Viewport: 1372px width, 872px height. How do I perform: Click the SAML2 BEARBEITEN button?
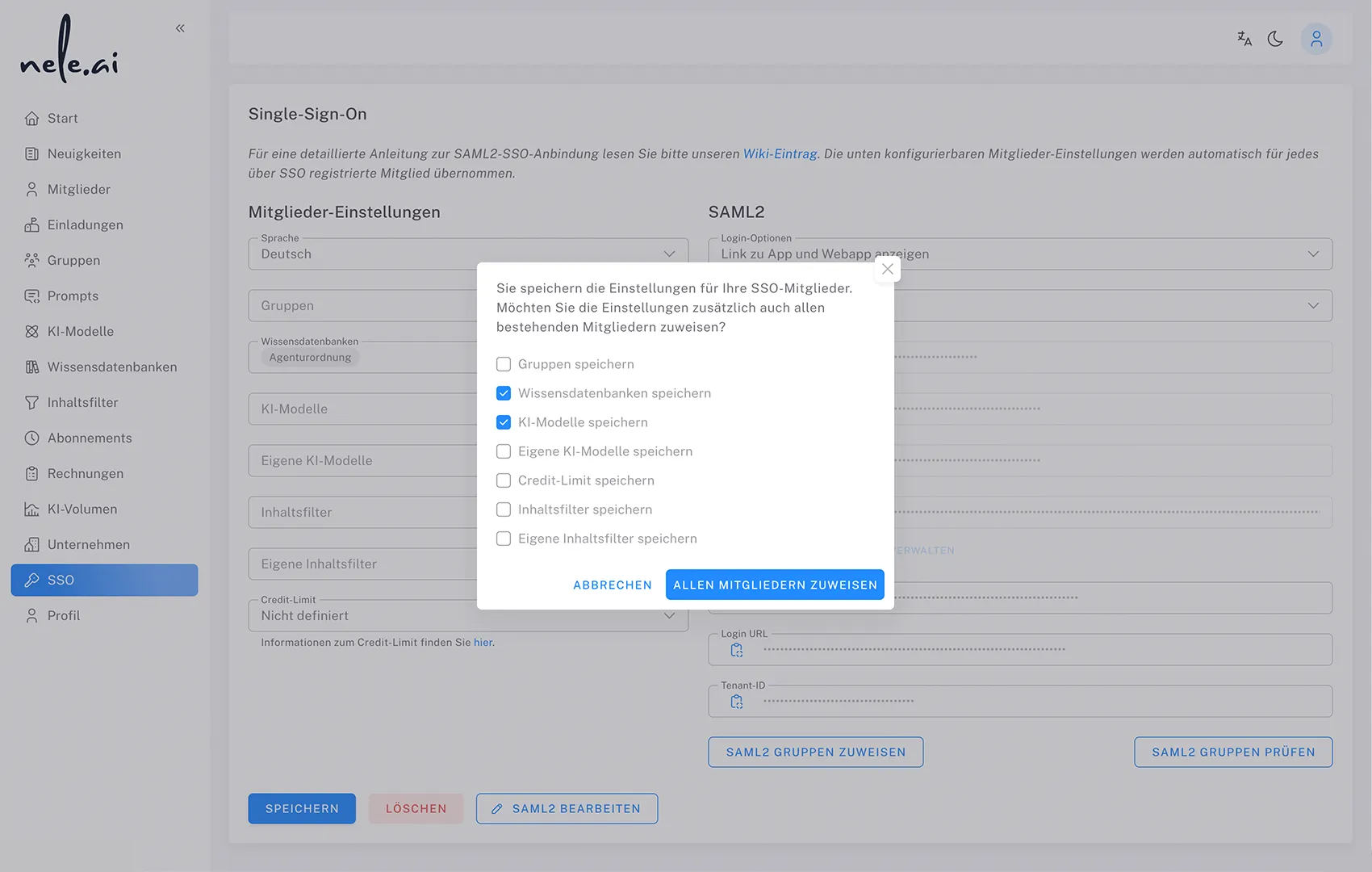point(567,809)
